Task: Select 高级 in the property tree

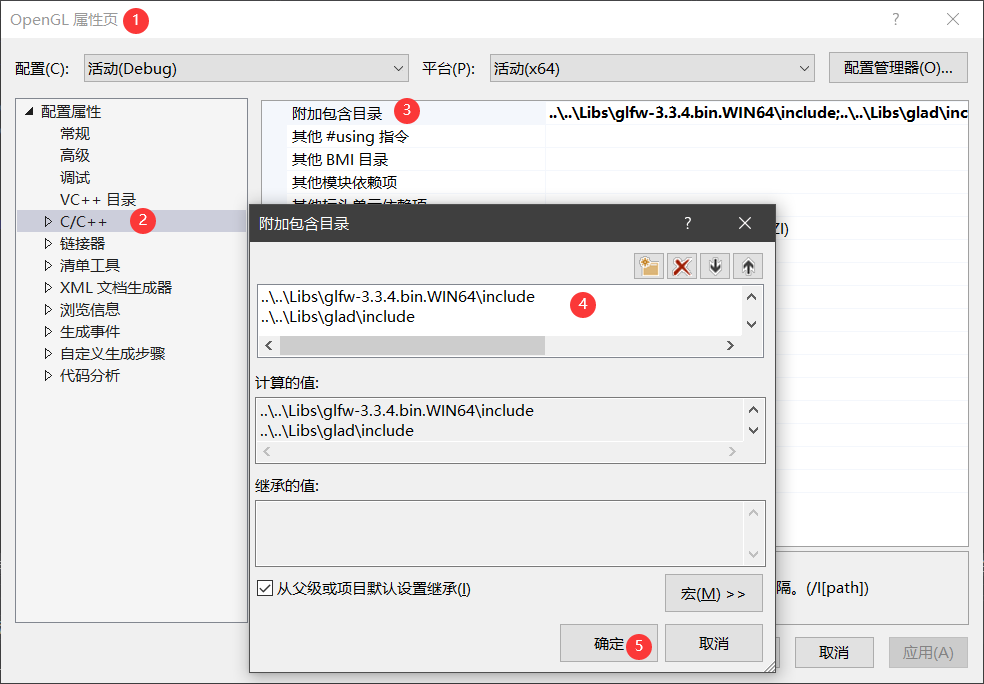Action: (x=75, y=156)
